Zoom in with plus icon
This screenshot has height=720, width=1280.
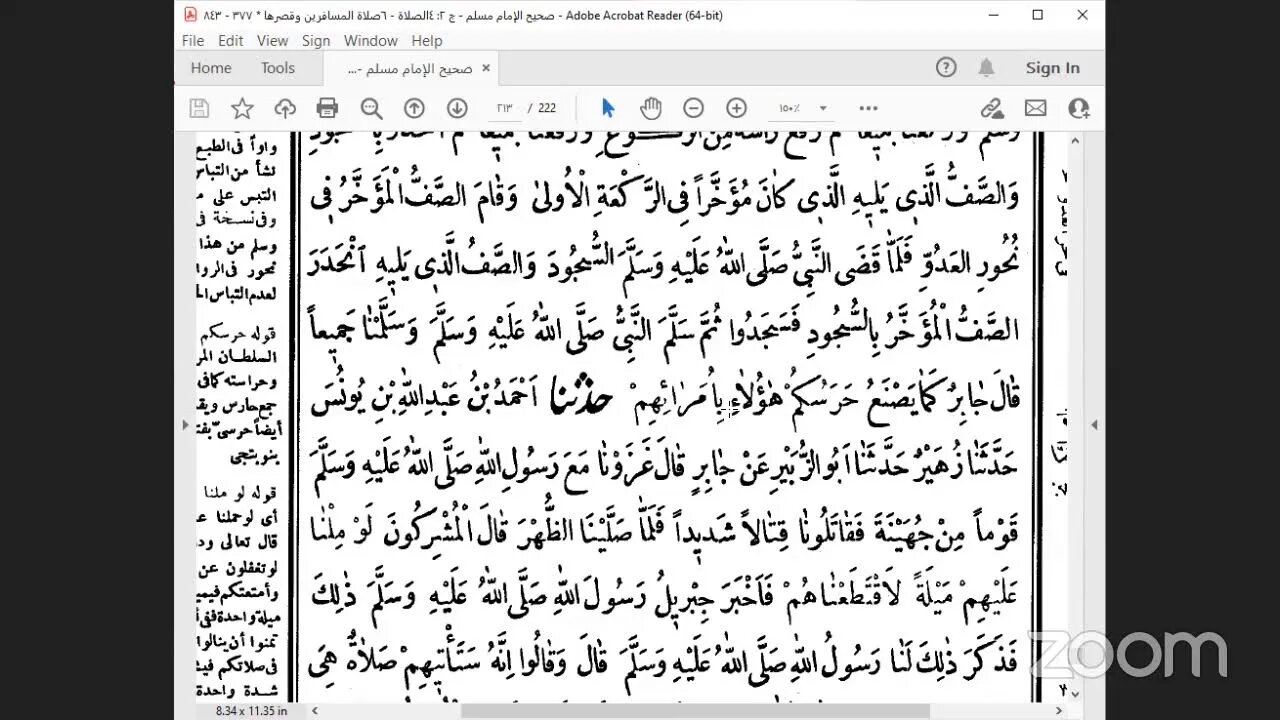coord(736,108)
